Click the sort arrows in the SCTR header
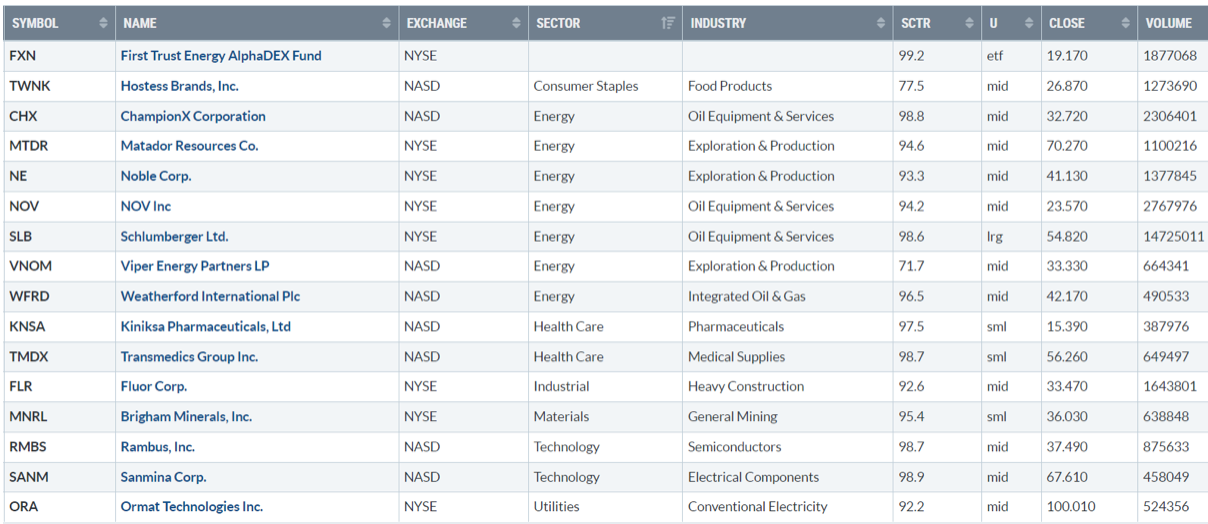Image resolution: width=1208 pixels, height=524 pixels. point(968,23)
